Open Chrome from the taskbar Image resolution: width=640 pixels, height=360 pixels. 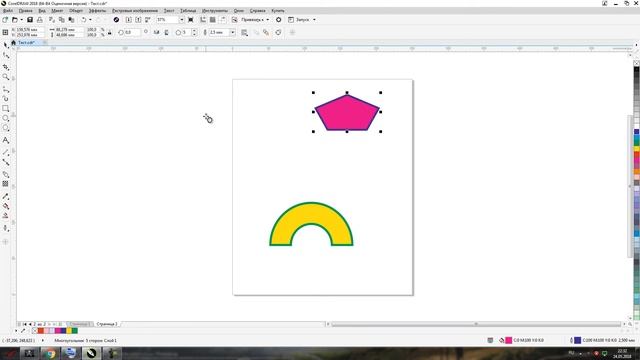pyautogui.click(x=50, y=353)
